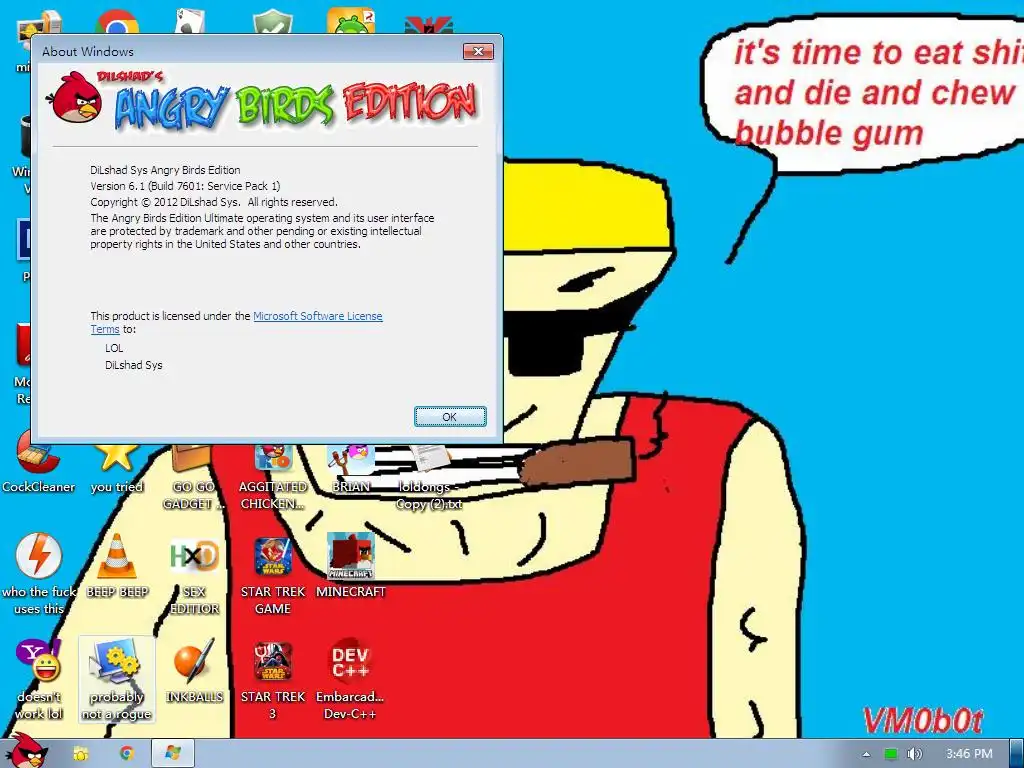
Task: Open the Angry Bird Start button
Action: 25,751
